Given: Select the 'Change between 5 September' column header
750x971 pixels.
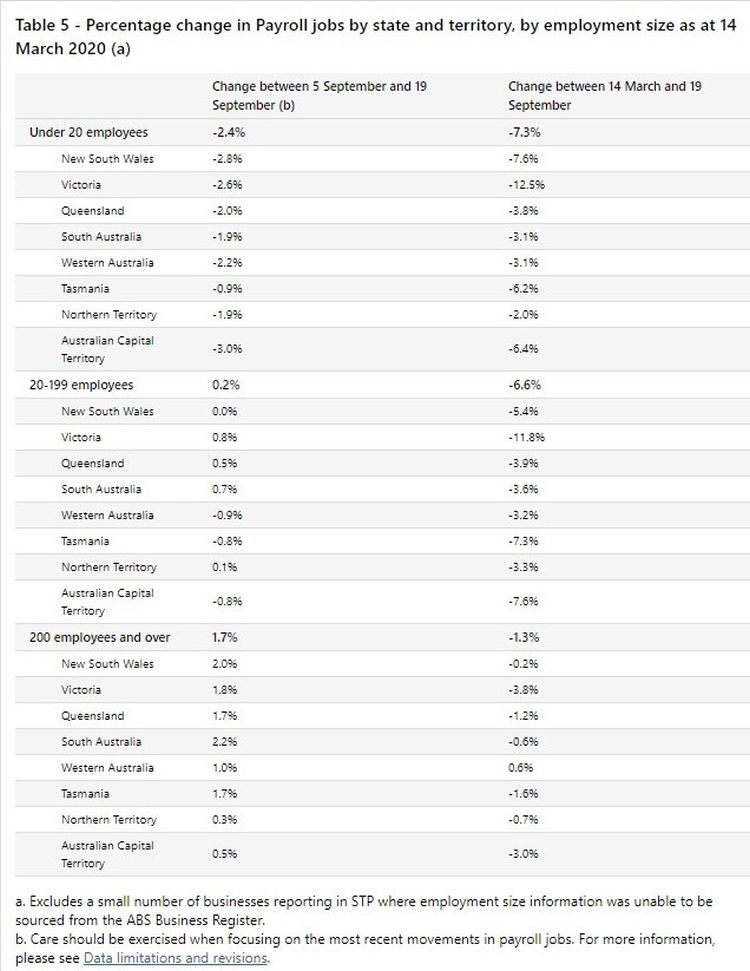Looking at the screenshot, I should tap(319, 95).
